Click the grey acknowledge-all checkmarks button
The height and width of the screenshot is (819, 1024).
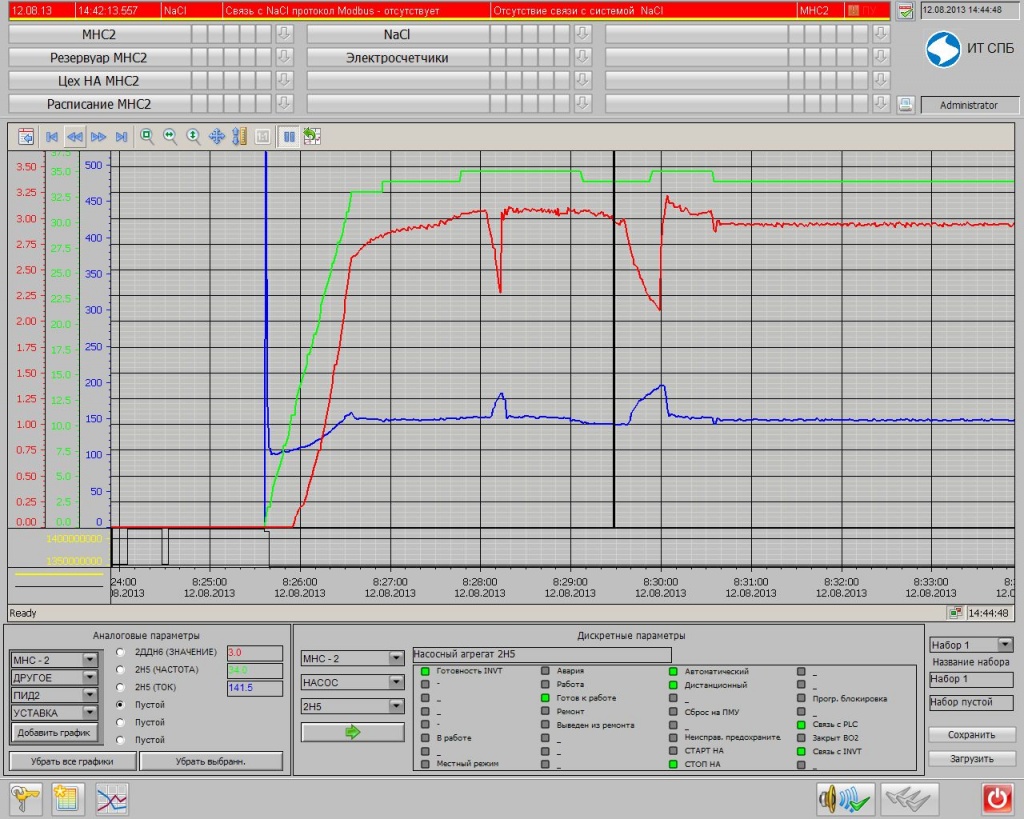(910, 798)
